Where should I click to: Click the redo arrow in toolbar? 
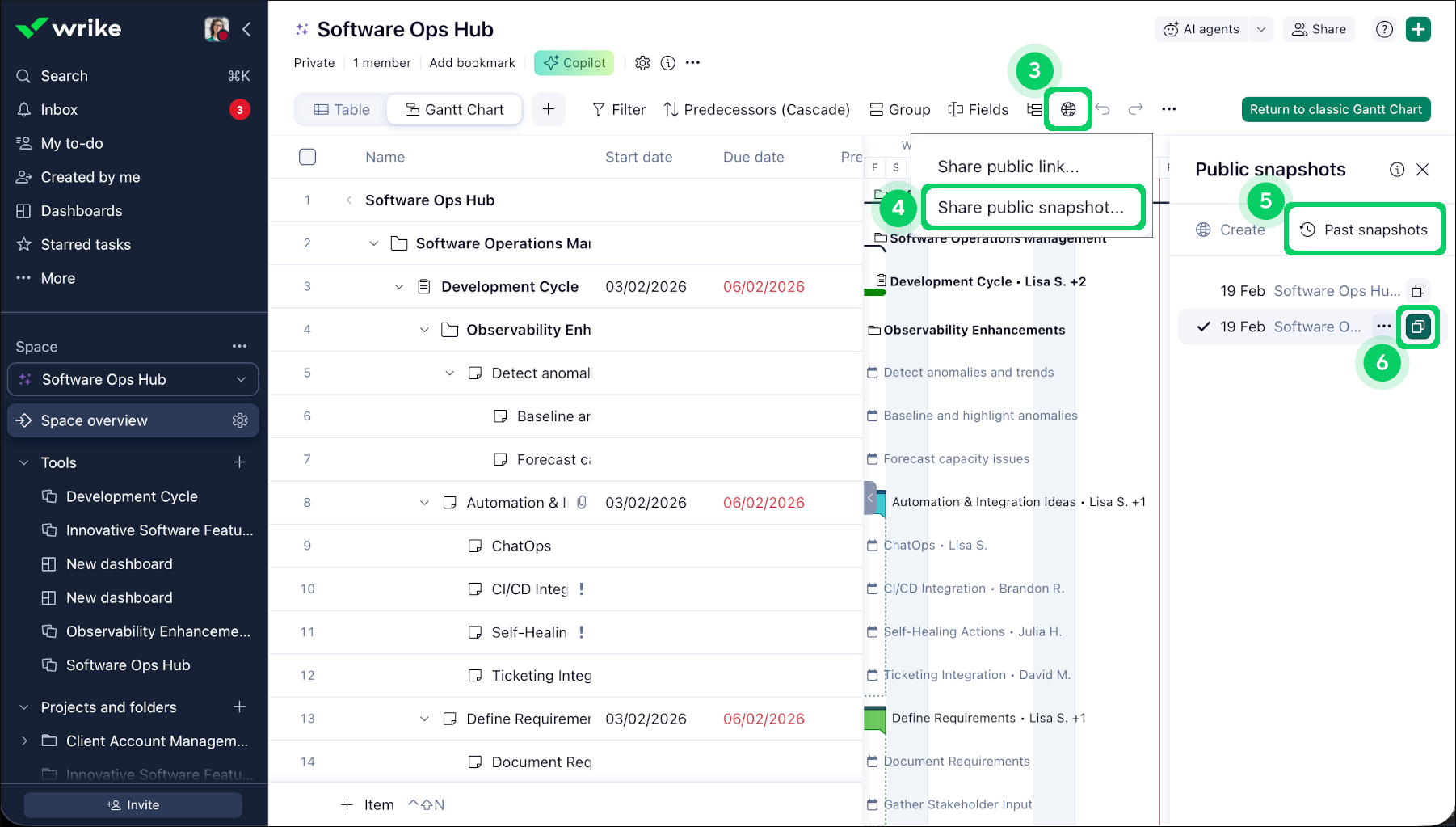coord(1135,109)
